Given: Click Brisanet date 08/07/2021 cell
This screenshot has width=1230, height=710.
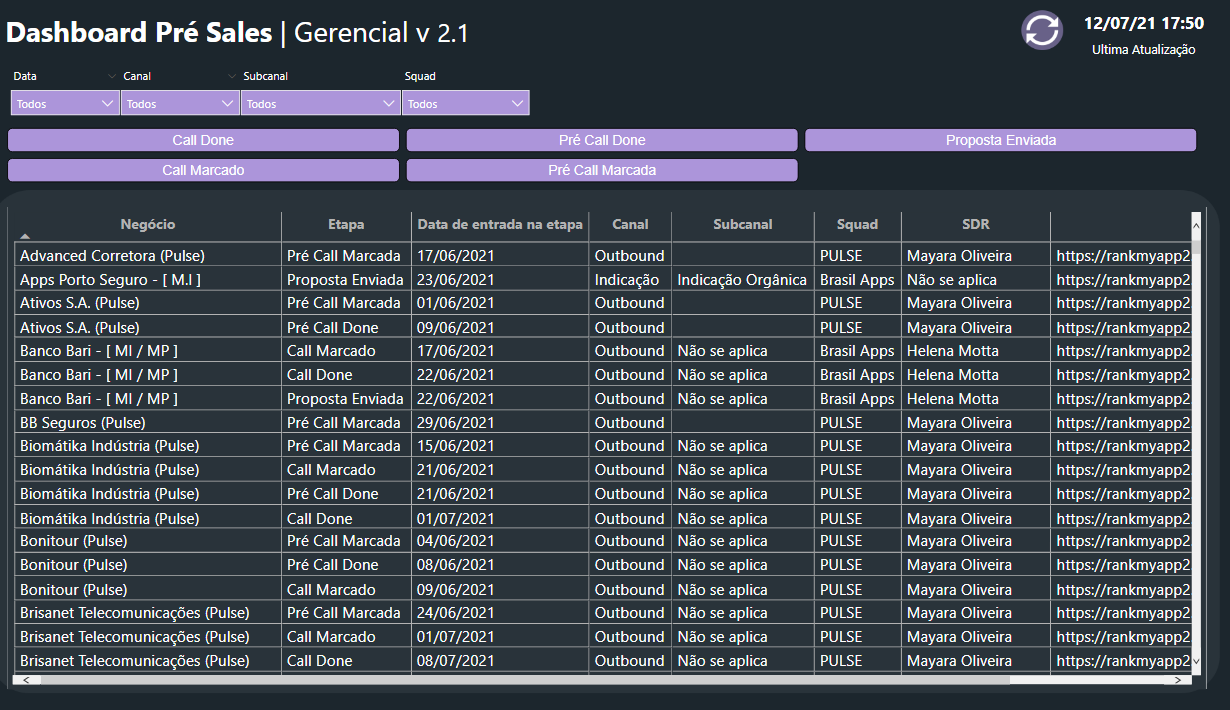Looking at the screenshot, I should pos(455,660).
